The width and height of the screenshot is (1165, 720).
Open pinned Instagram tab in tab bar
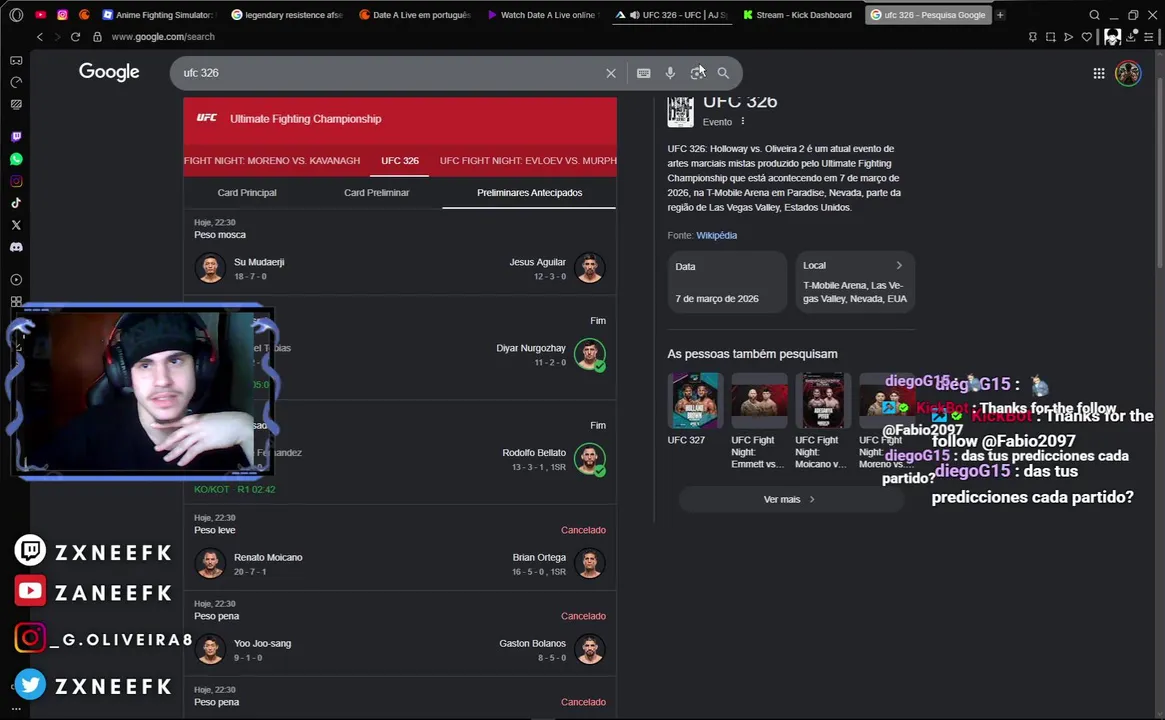(62, 14)
